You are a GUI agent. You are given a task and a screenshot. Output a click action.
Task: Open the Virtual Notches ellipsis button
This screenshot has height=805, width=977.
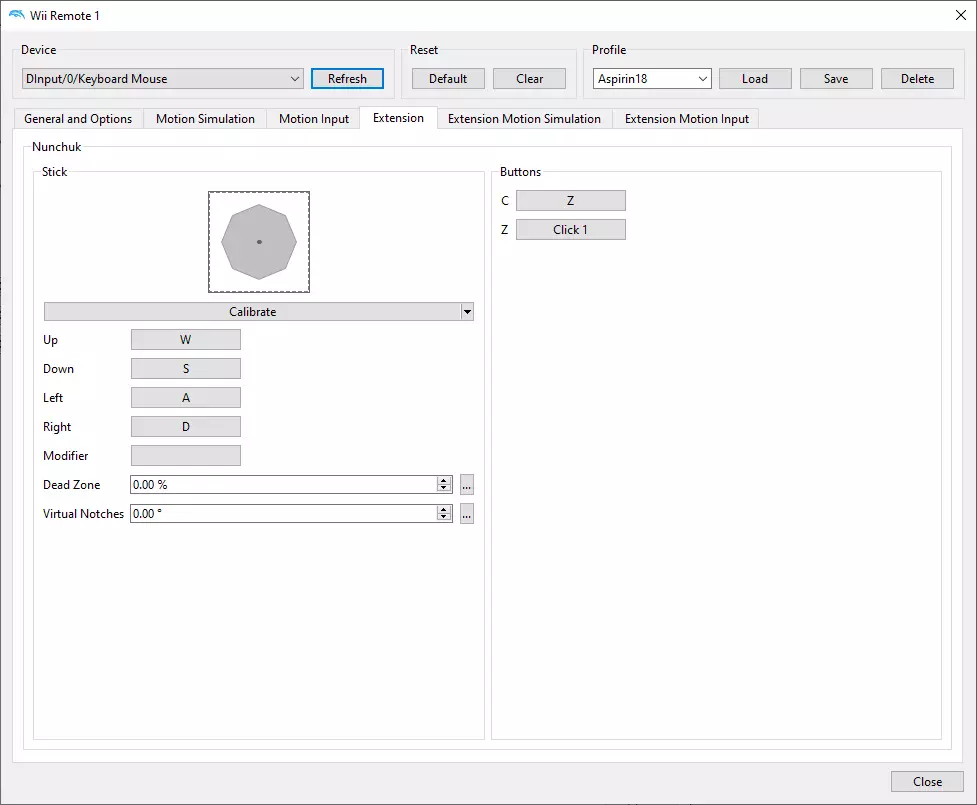pos(466,514)
